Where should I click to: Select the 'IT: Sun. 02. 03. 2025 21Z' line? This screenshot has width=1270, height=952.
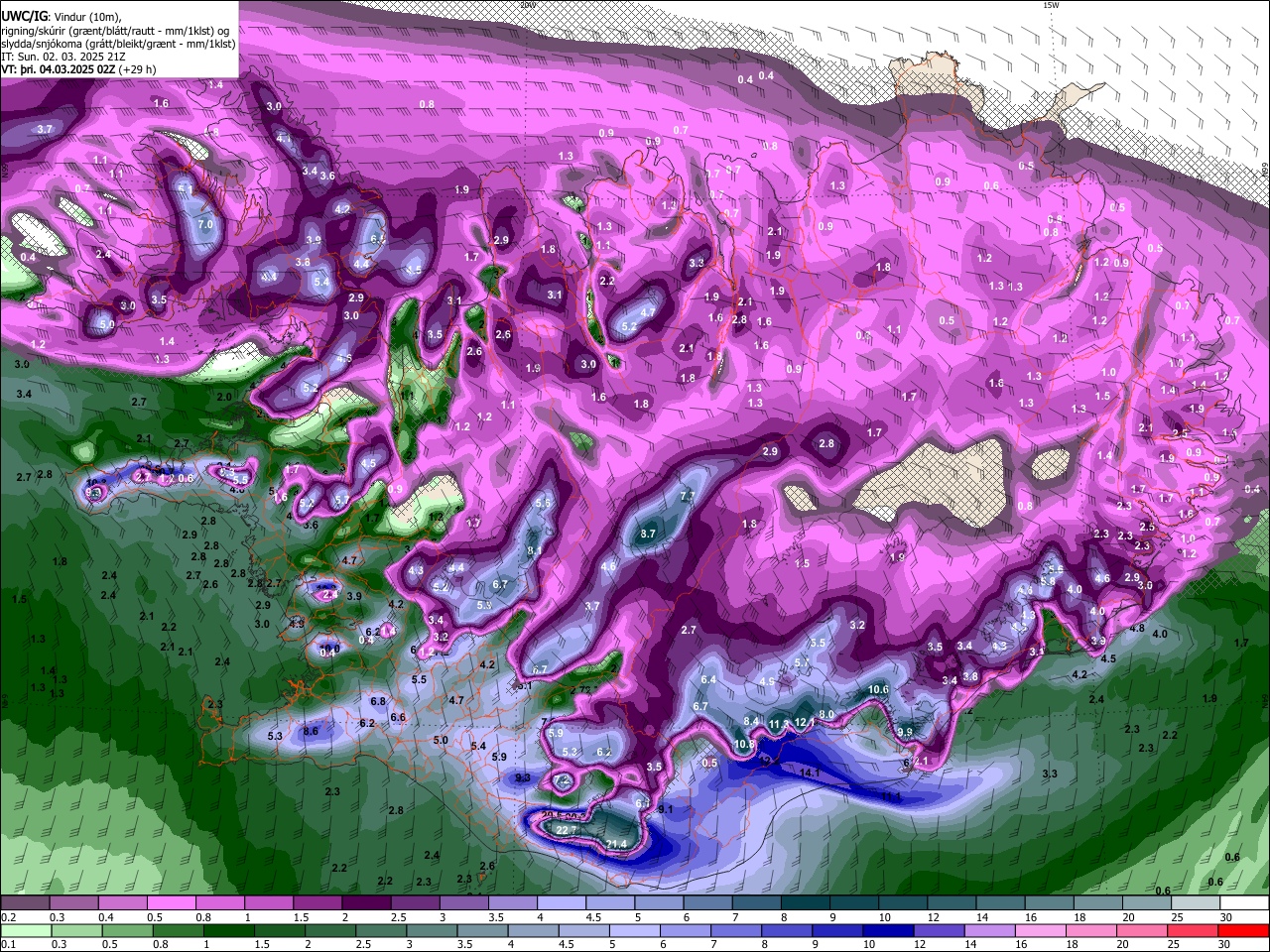pyautogui.click(x=65, y=57)
